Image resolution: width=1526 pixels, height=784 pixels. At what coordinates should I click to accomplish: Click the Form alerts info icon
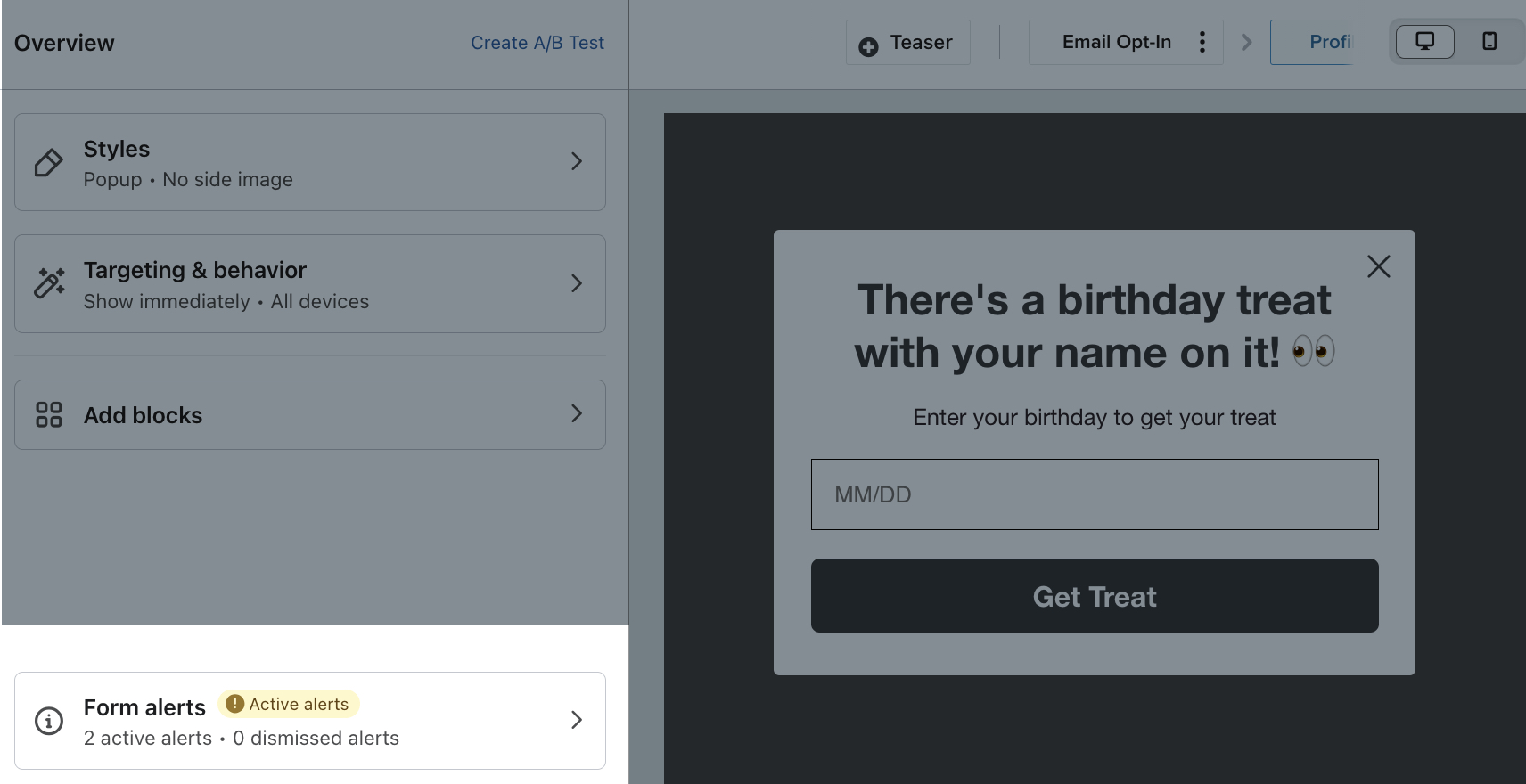click(x=48, y=721)
